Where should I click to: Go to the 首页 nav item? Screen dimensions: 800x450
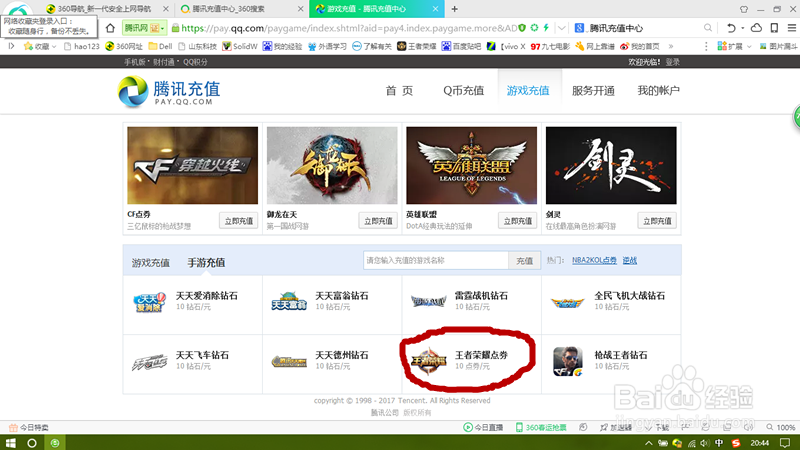coord(399,91)
